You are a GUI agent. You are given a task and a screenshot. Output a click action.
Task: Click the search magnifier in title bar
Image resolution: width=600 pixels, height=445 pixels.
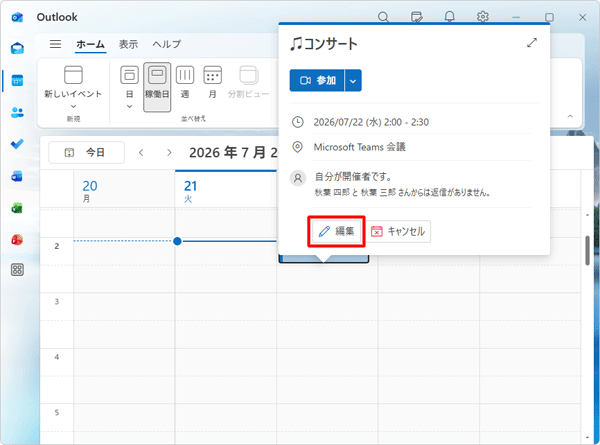click(383, 17)
